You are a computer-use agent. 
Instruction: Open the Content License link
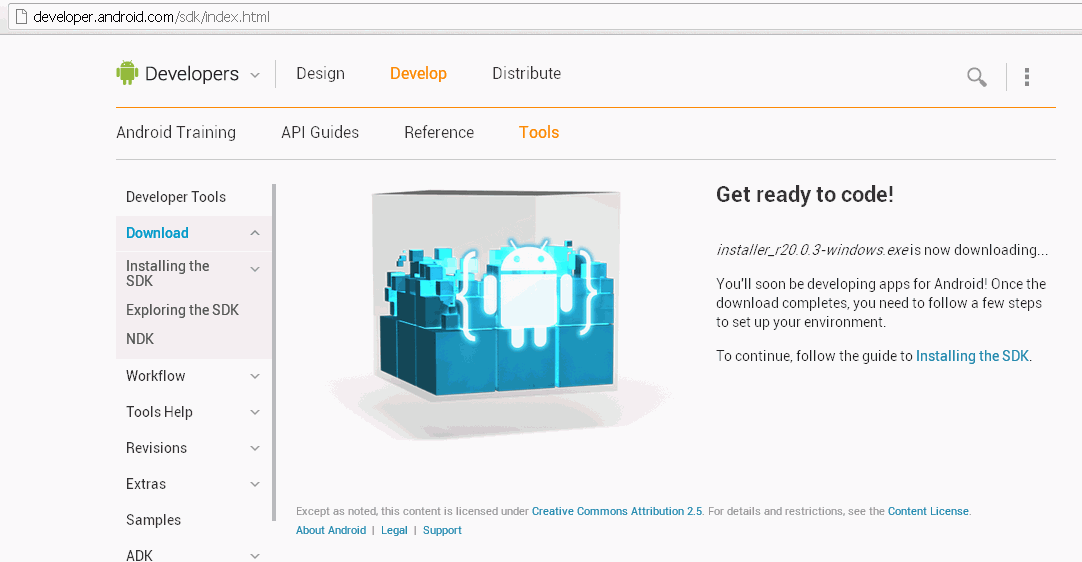point(928,512)
